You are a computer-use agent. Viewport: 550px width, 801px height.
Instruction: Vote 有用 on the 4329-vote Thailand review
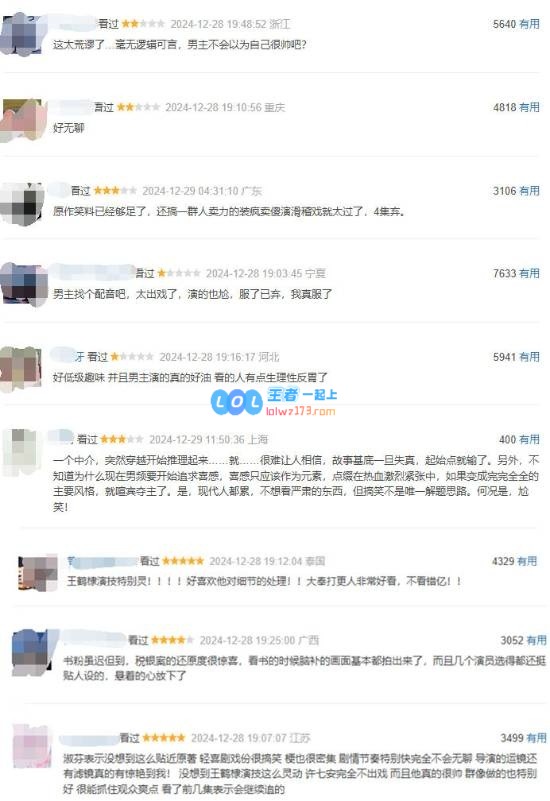coord(527,561)
